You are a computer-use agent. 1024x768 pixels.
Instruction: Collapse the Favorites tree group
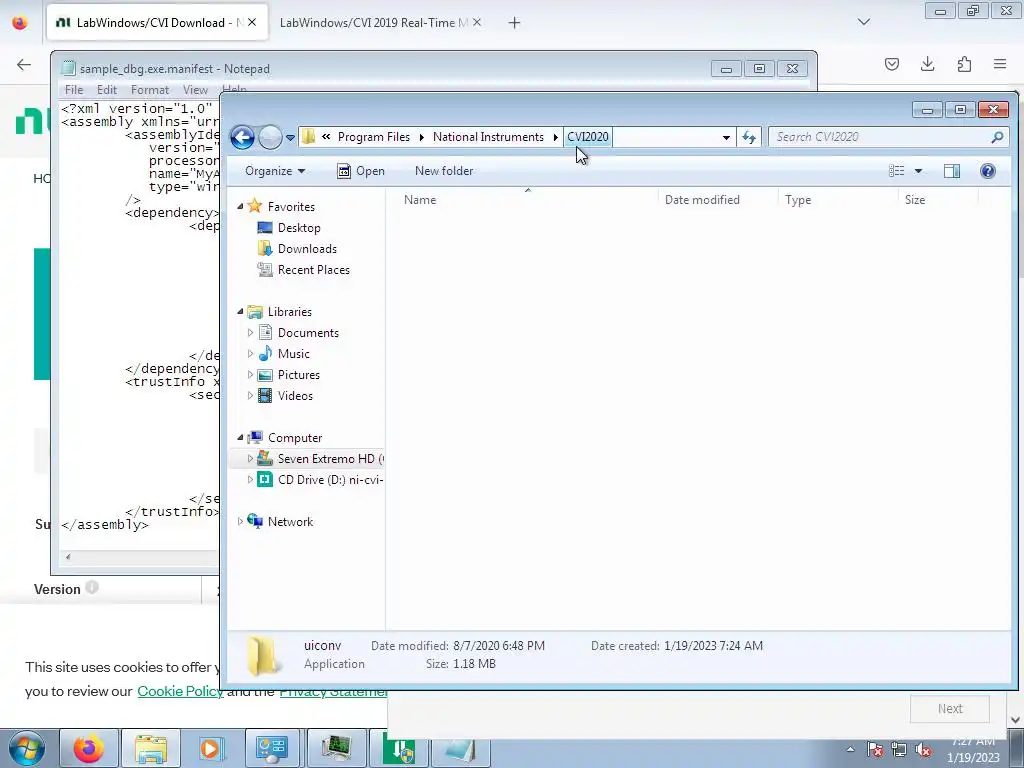[240, 206]
